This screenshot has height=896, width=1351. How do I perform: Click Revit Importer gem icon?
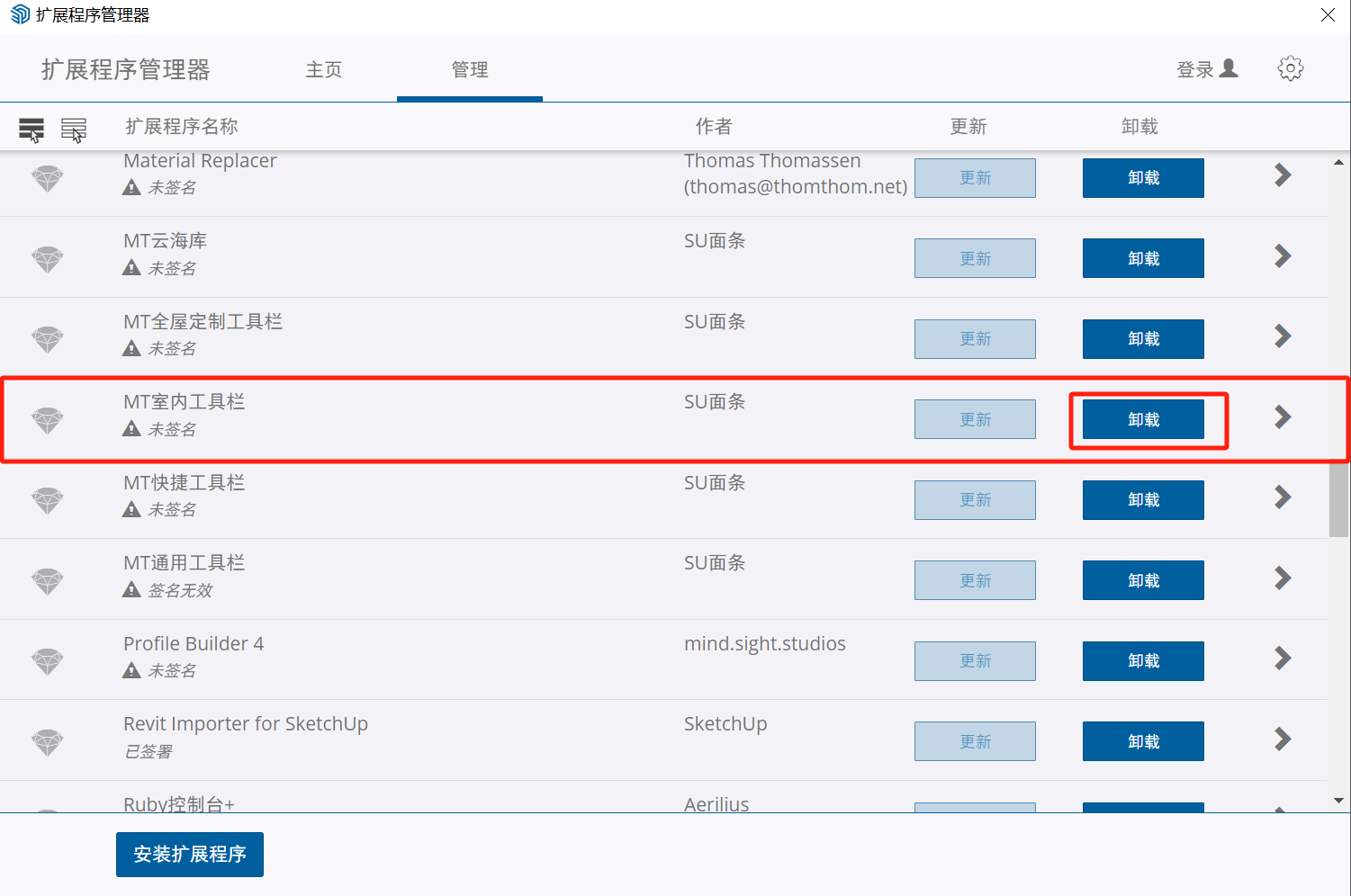coord(48,742)
